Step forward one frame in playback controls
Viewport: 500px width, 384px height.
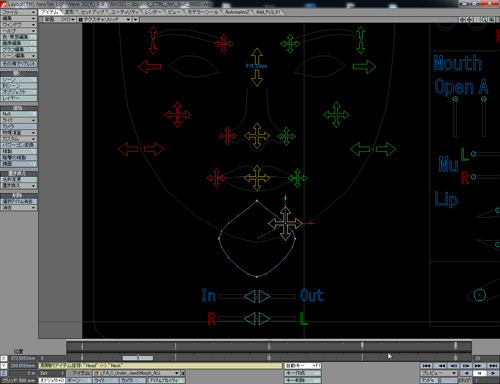(466, 366)
